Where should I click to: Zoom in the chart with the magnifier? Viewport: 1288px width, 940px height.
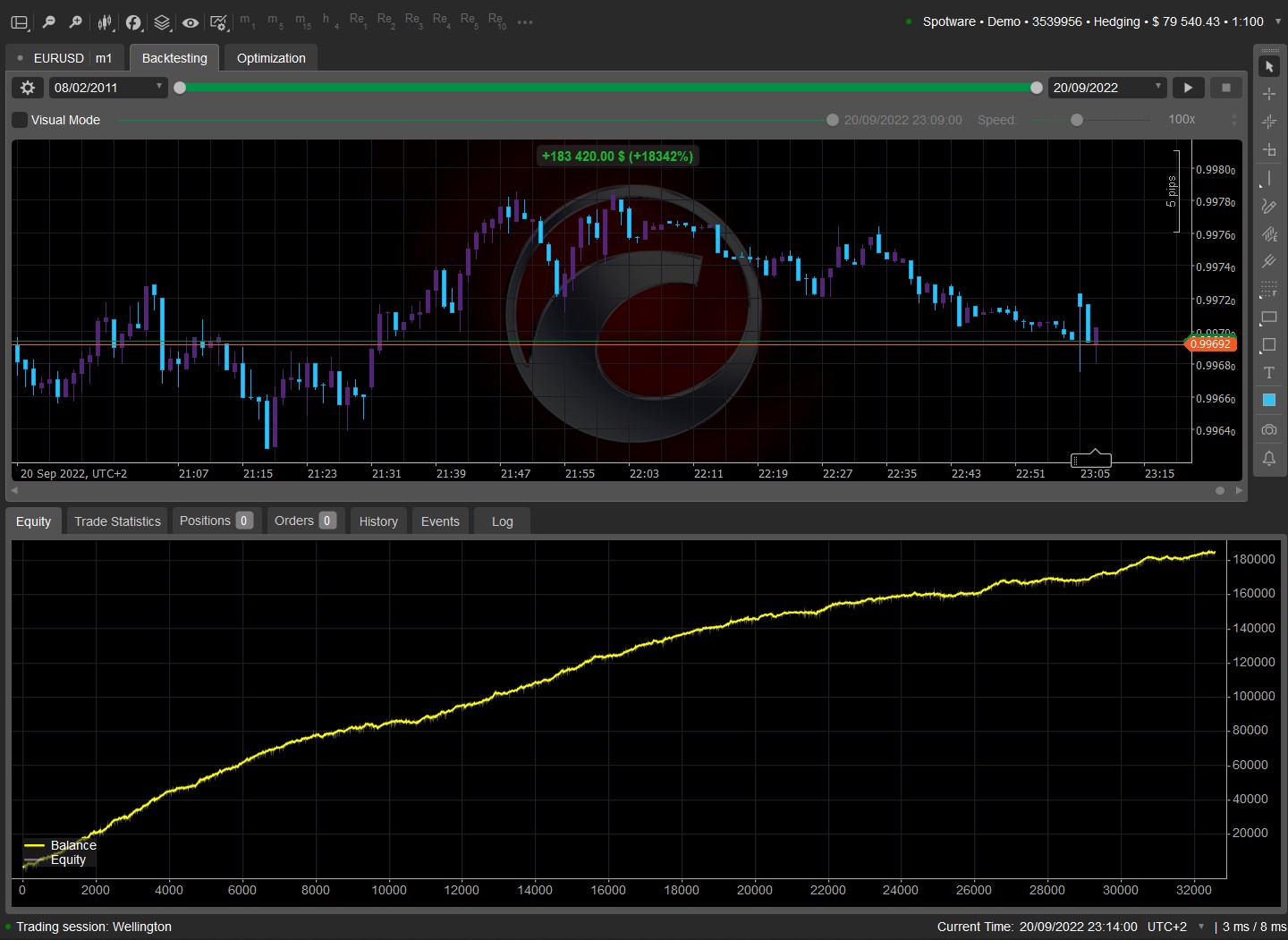pyautogui.click(x=76, y=22)
